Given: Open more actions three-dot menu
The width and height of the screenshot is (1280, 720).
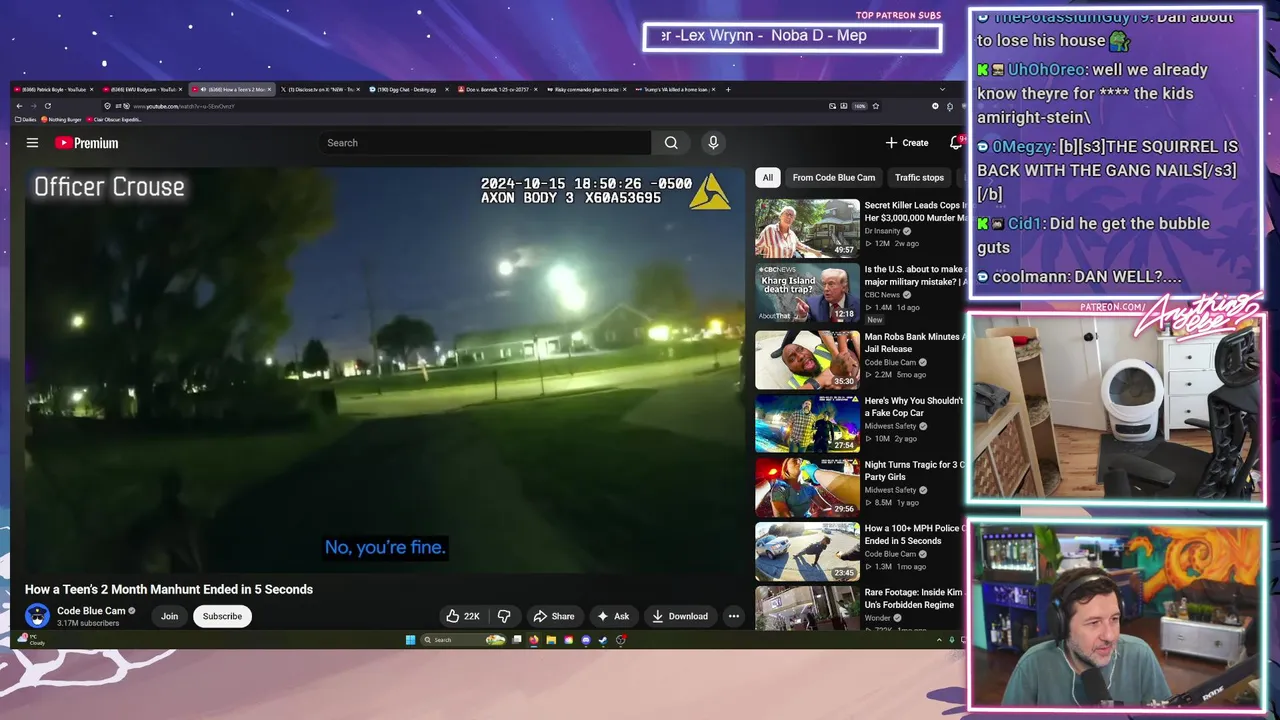Looking at the screenshot, I should [x=733, y=616].
